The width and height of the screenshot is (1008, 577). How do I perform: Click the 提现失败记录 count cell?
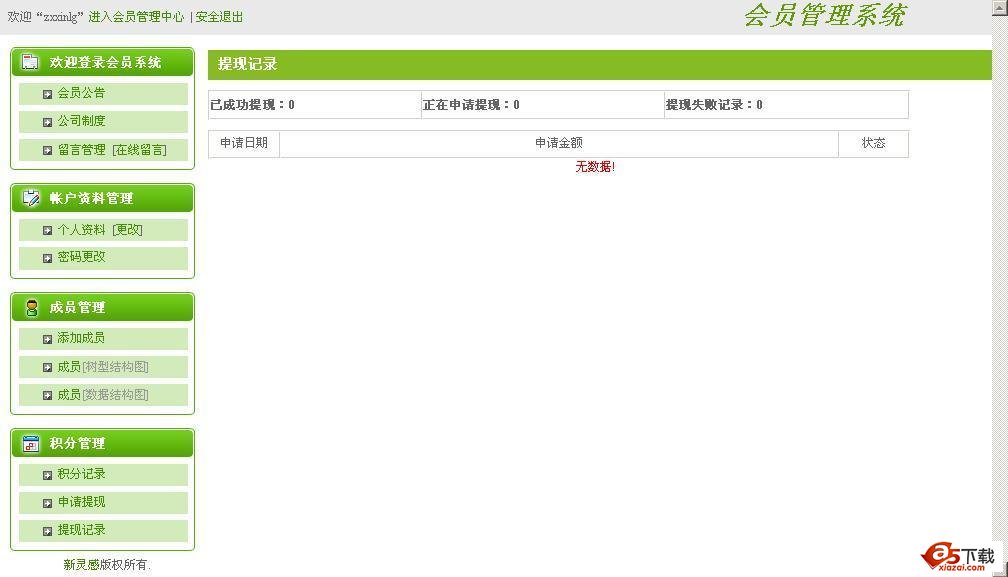click(x=786, y=105)
